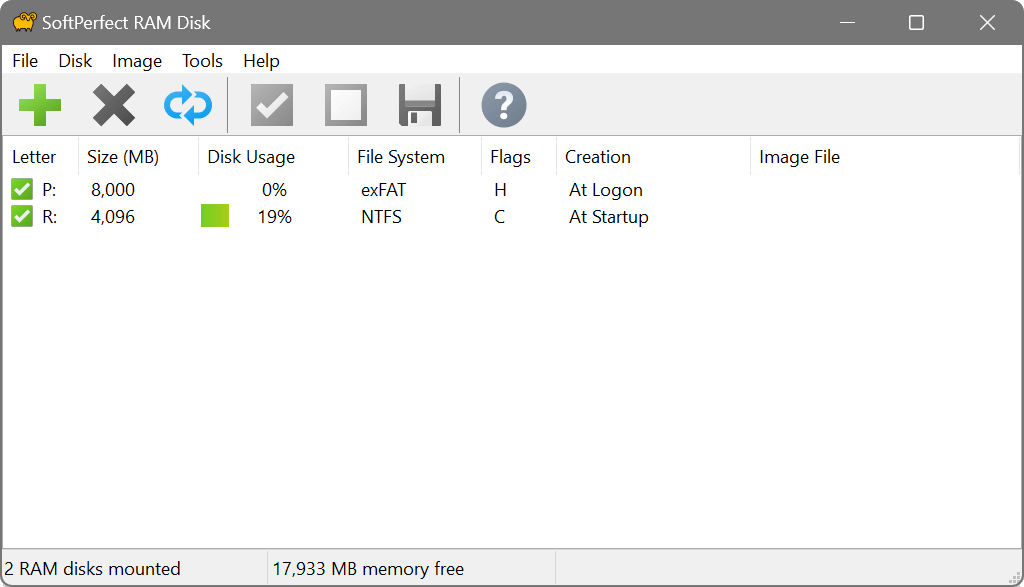Screen dimensions: 1024x587
Task: Restart the RAM disk using blue arrows icon
Action: pos(187,105)
